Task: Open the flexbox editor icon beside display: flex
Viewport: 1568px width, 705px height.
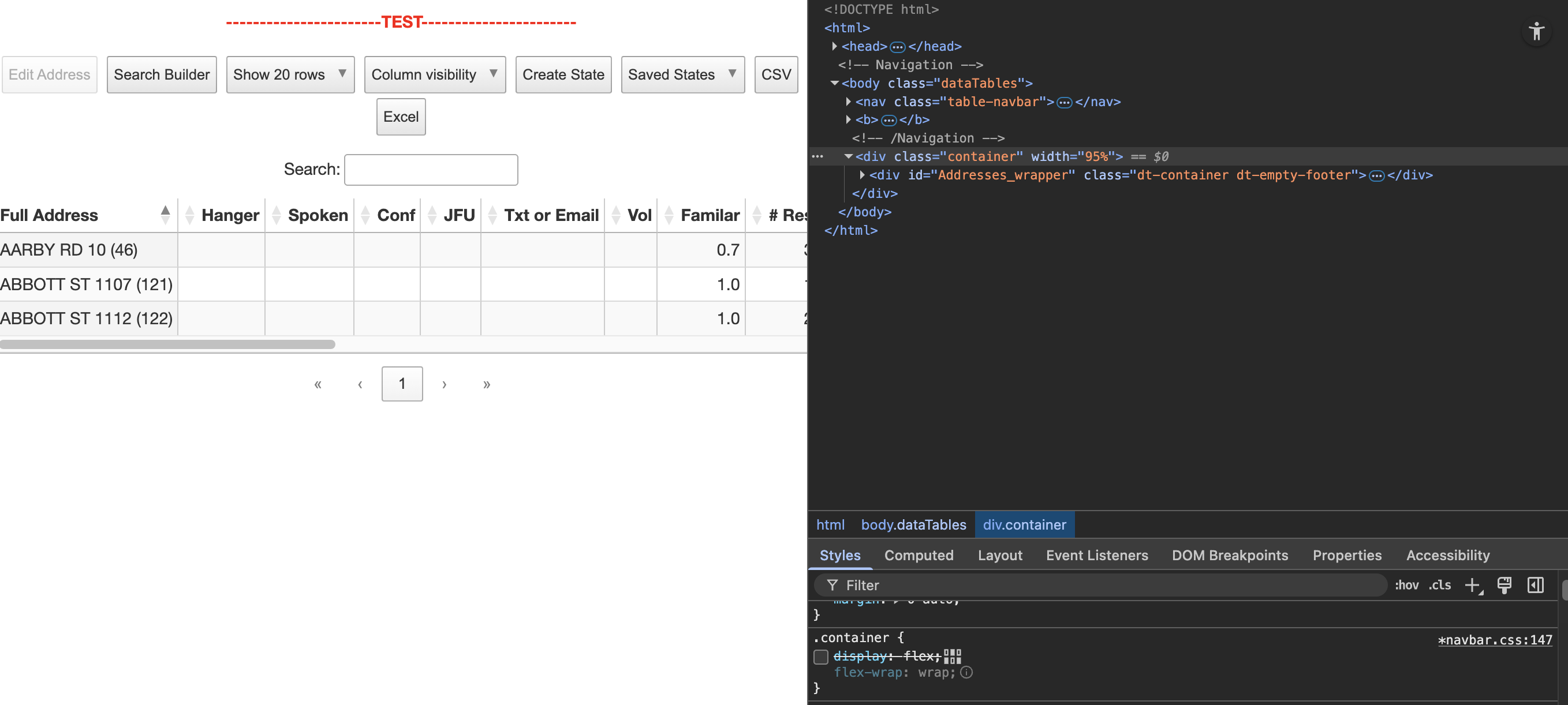Action: [953, 656]
